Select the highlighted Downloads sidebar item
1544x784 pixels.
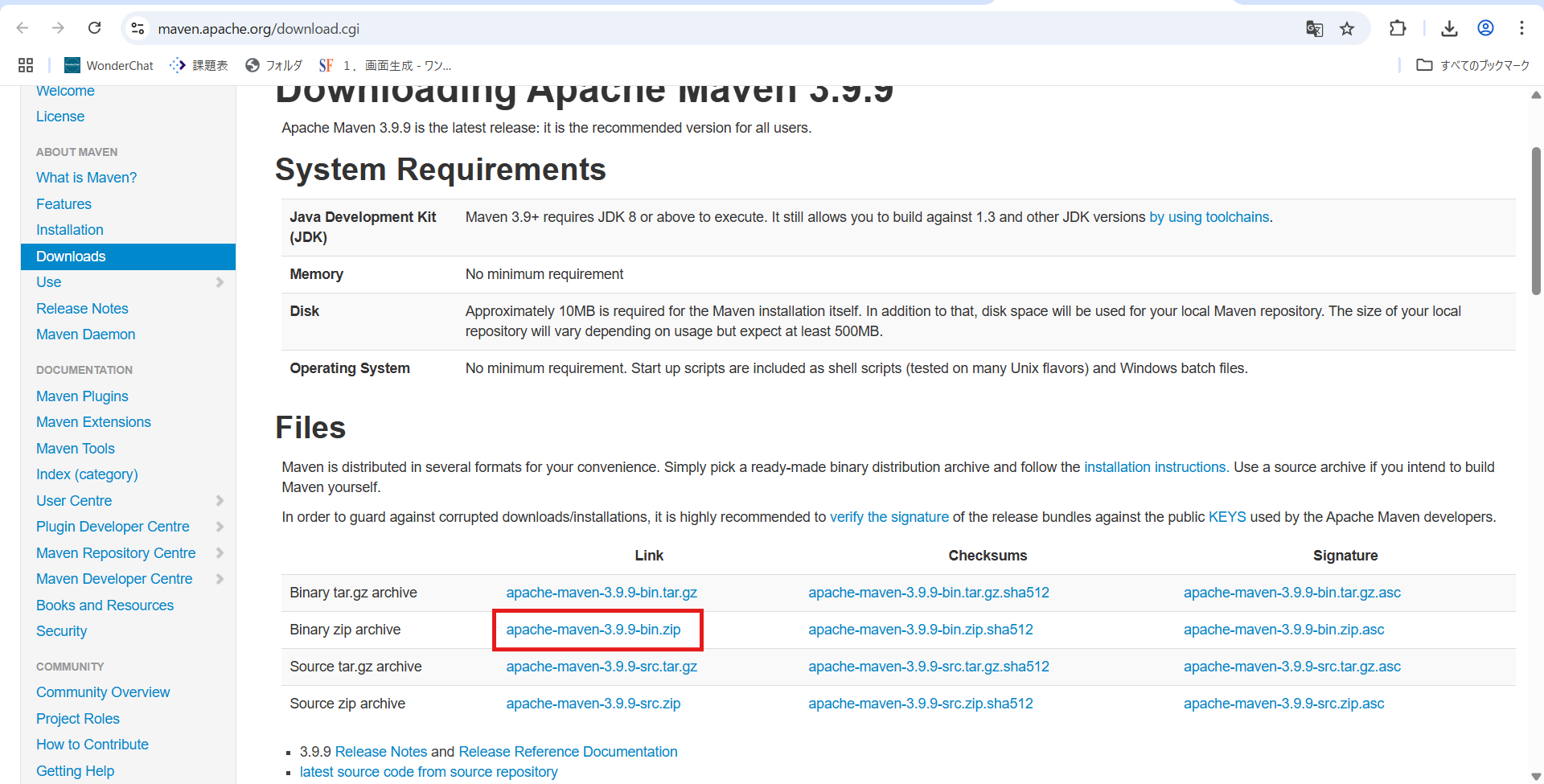[x=128, y=257]
